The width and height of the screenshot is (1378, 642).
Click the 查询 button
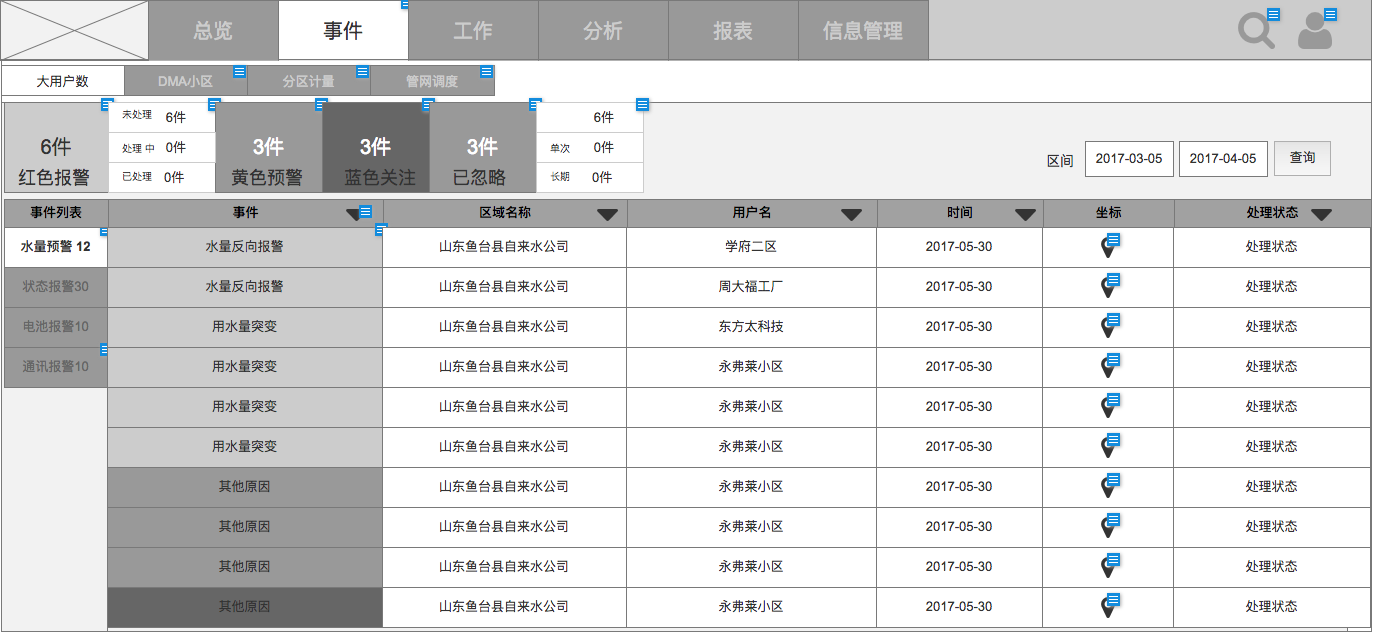(1302, 158)
